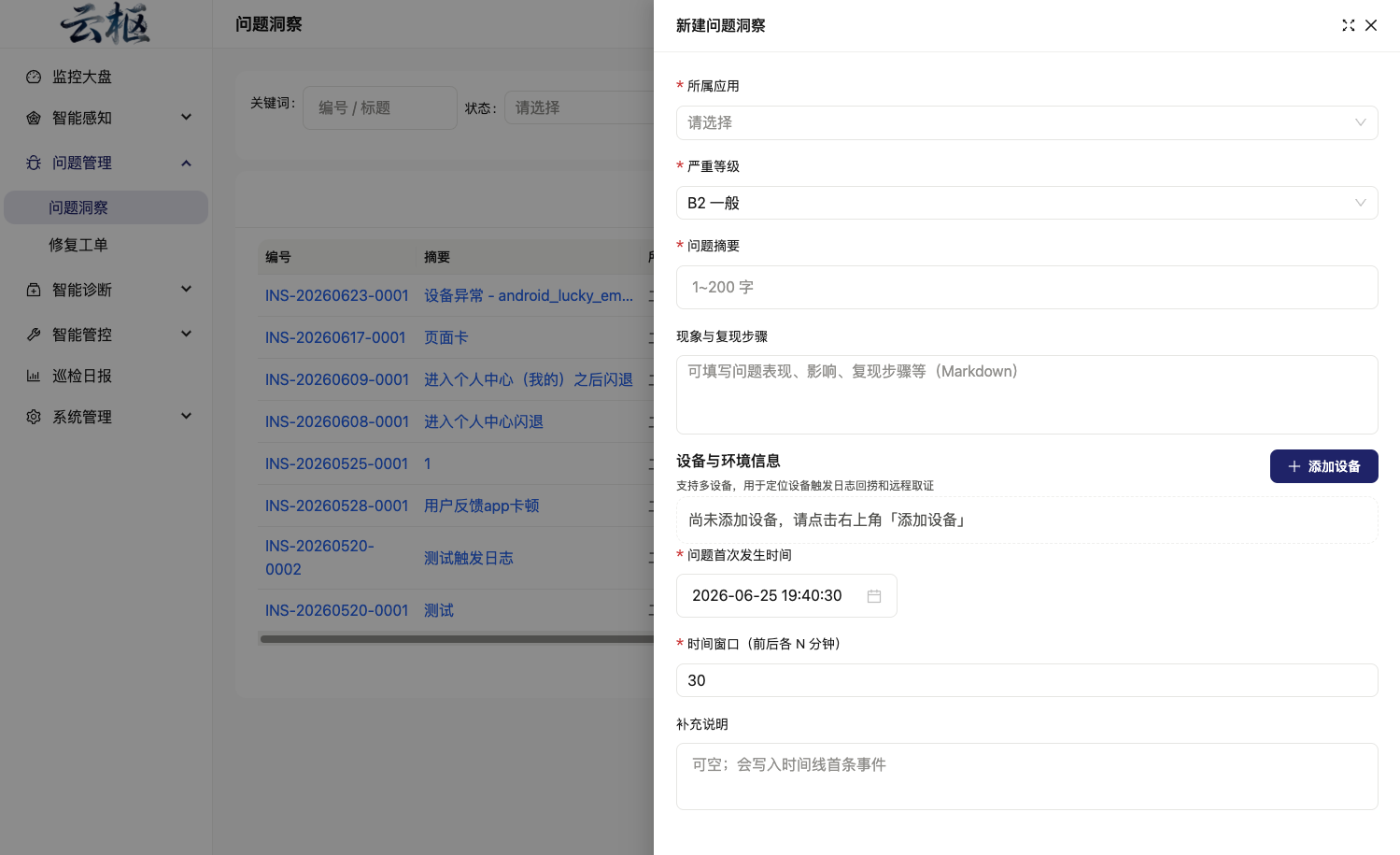
Task: Open summary 进入个人中心（我的）之后闪退
Action: 529,379
